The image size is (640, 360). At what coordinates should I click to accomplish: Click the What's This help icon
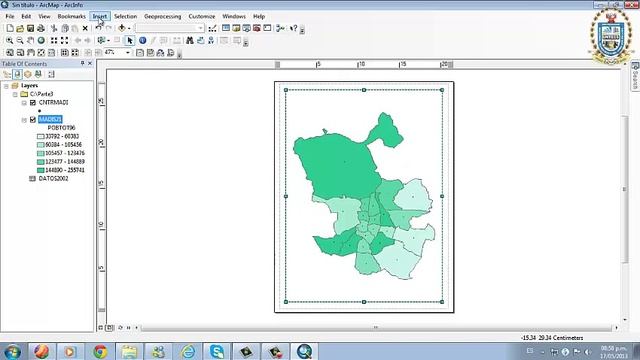pos(293,28)
